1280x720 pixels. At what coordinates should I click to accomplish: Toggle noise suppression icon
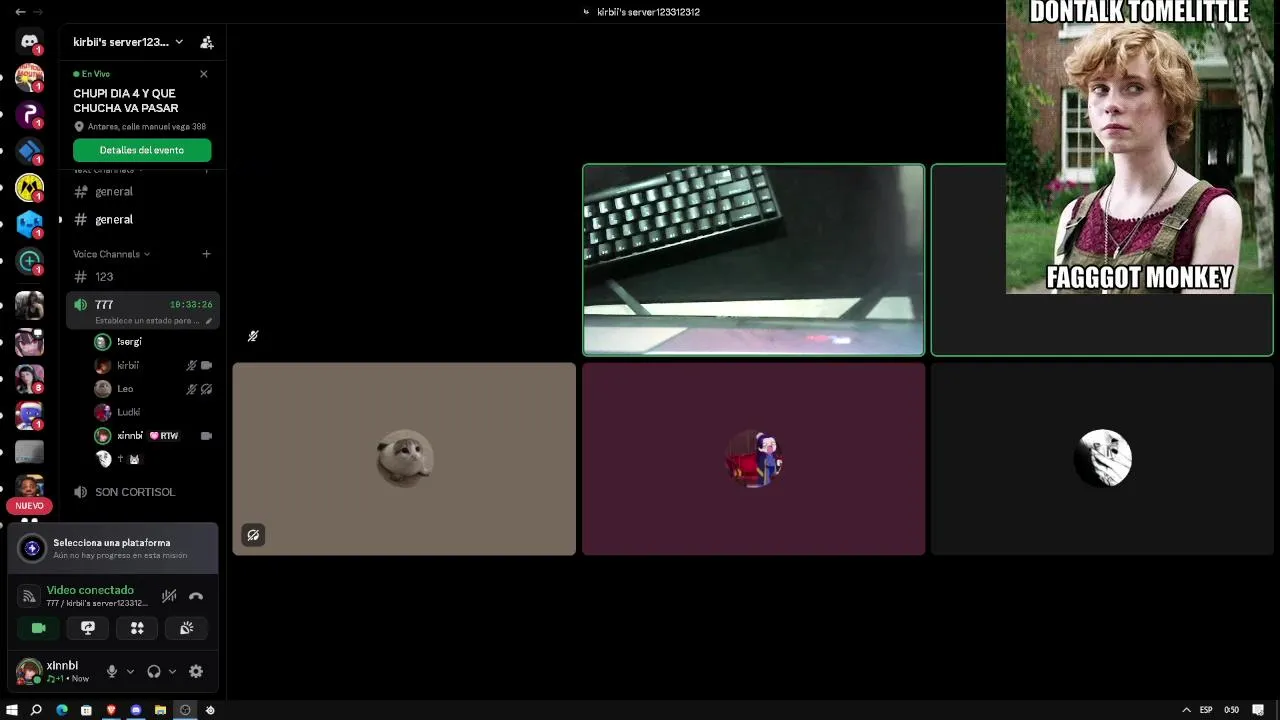click(169, 596)
